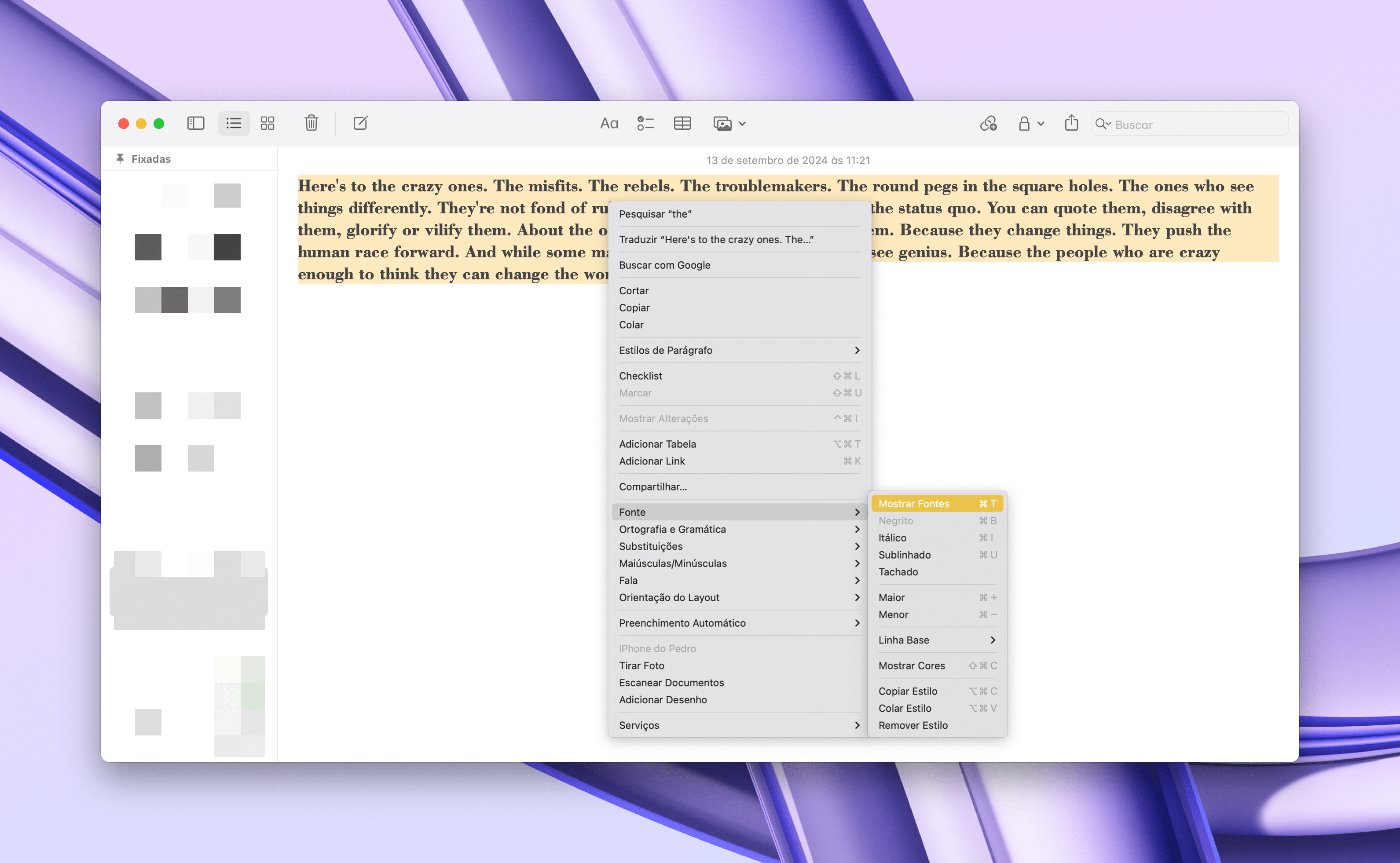Screen dimensions: 1400x863
Task: Open the media attachment dropdown
Action: point(729,123)
